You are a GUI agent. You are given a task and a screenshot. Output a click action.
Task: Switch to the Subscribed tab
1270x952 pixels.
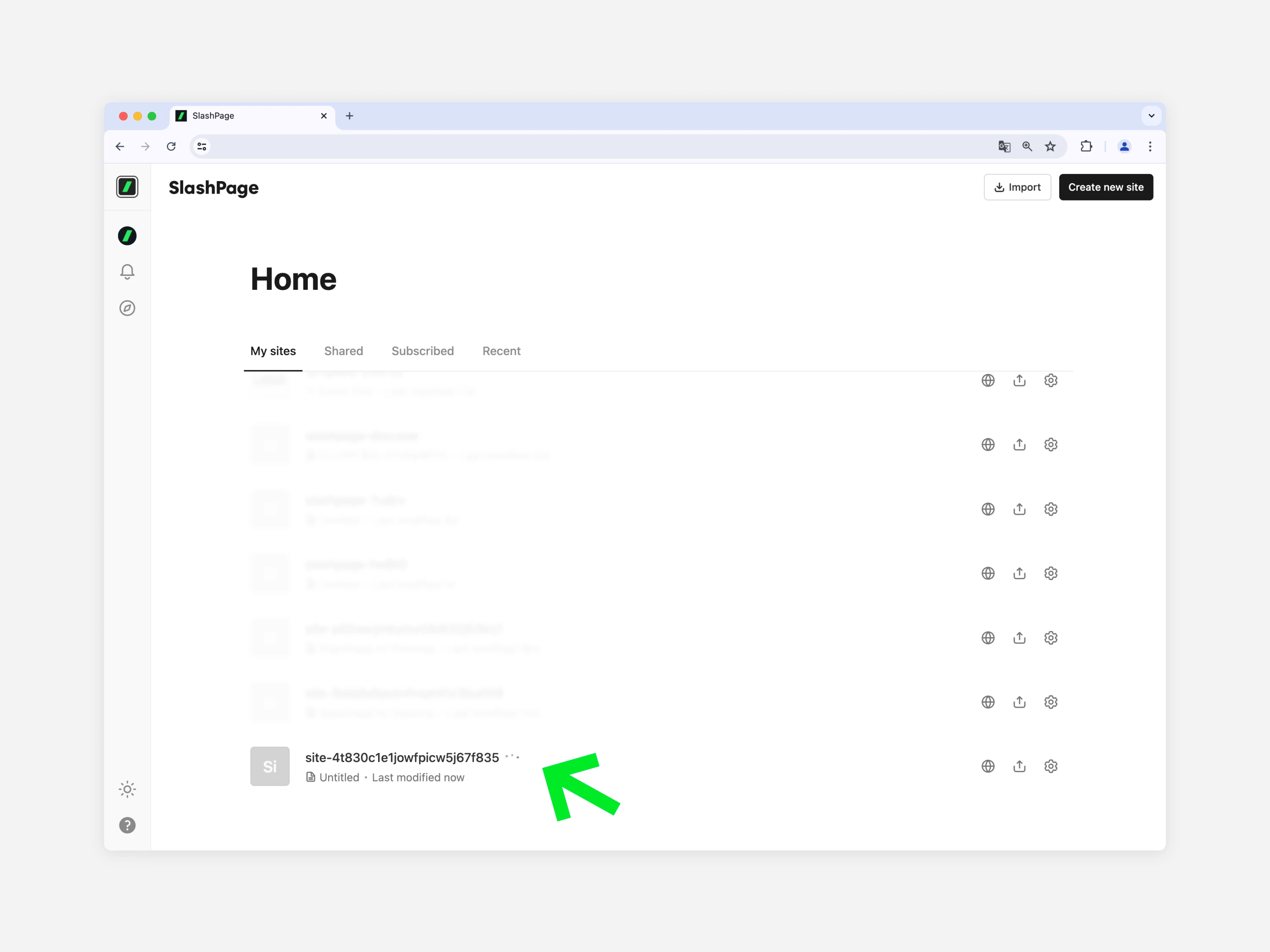click(x=422, y=351)
